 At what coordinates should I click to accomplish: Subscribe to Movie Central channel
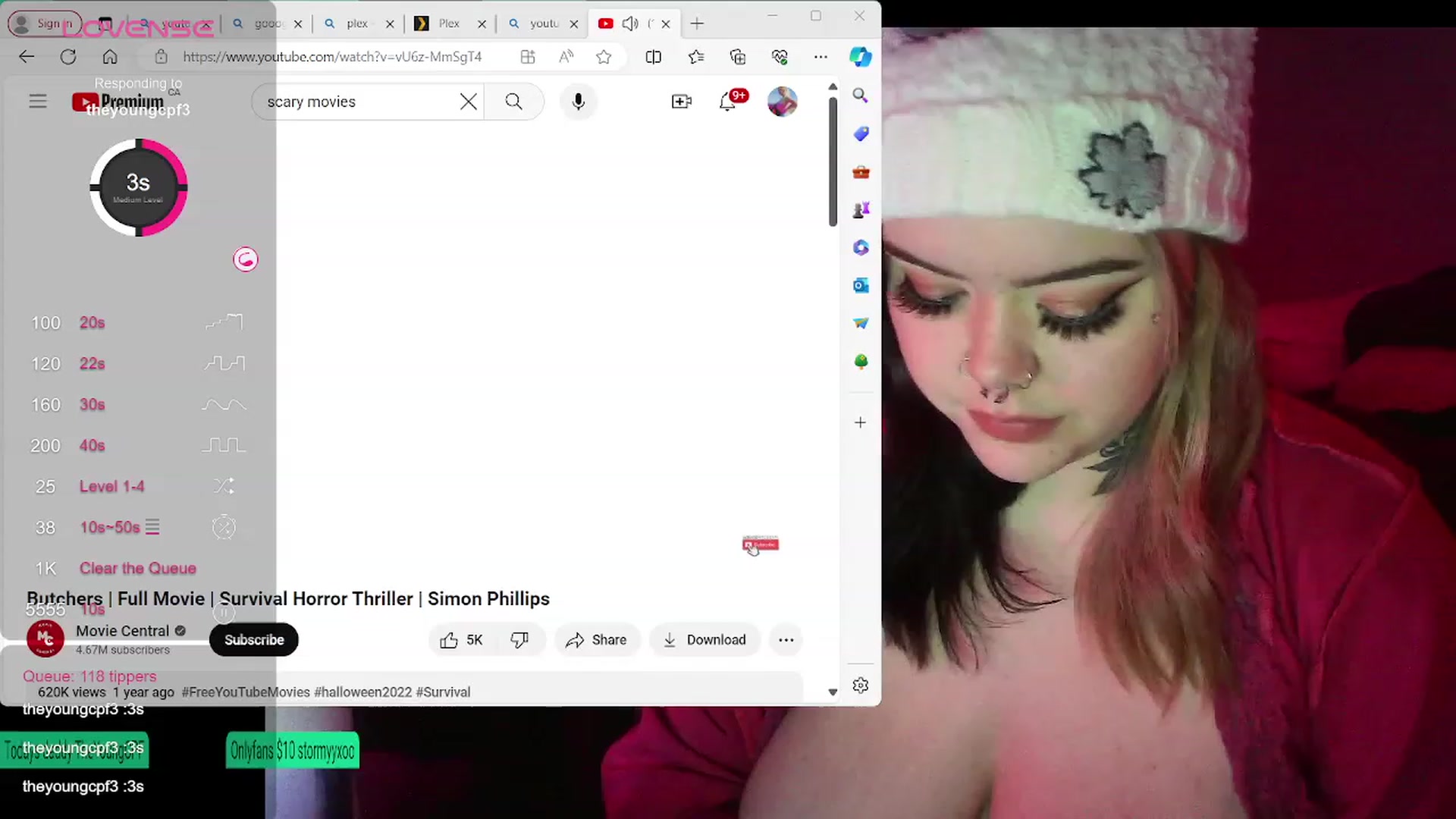[254, 640]
